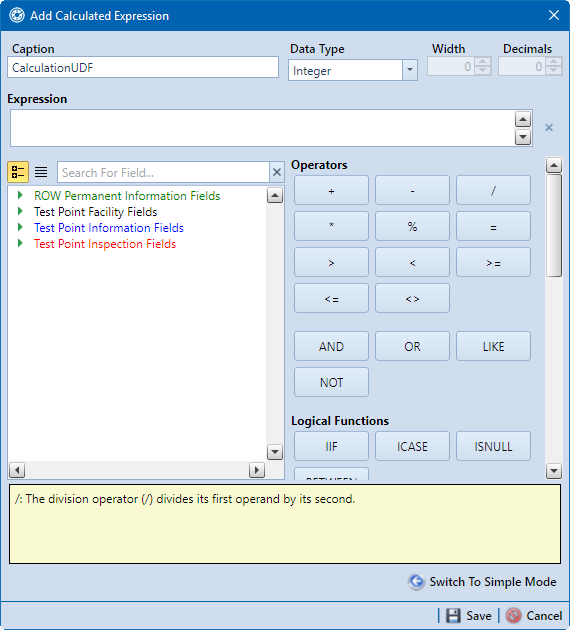
Task: Insert the less-or-equal operator
Action: tap(331, 298)
